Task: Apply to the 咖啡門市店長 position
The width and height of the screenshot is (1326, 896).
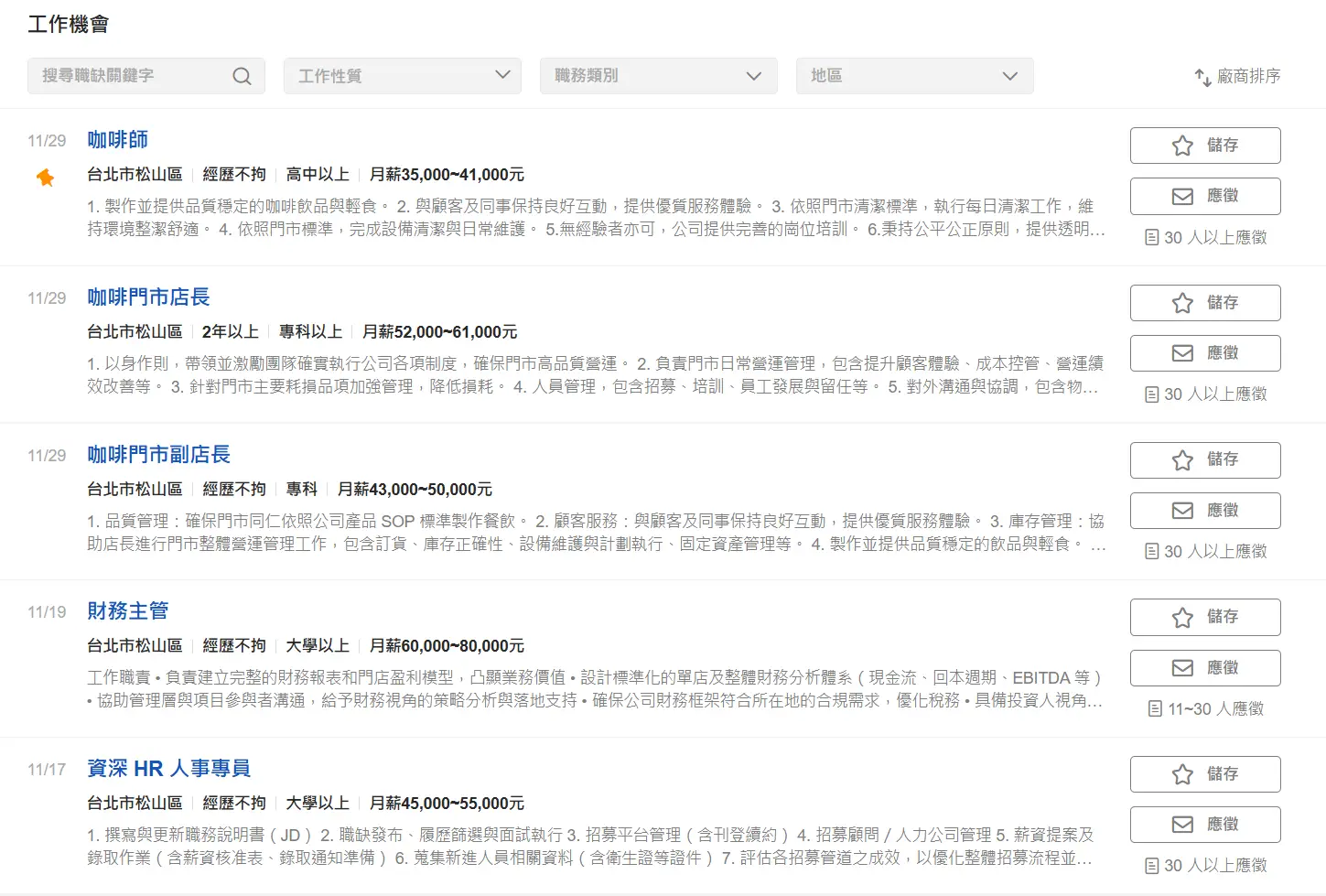Action: [1204, 353]
